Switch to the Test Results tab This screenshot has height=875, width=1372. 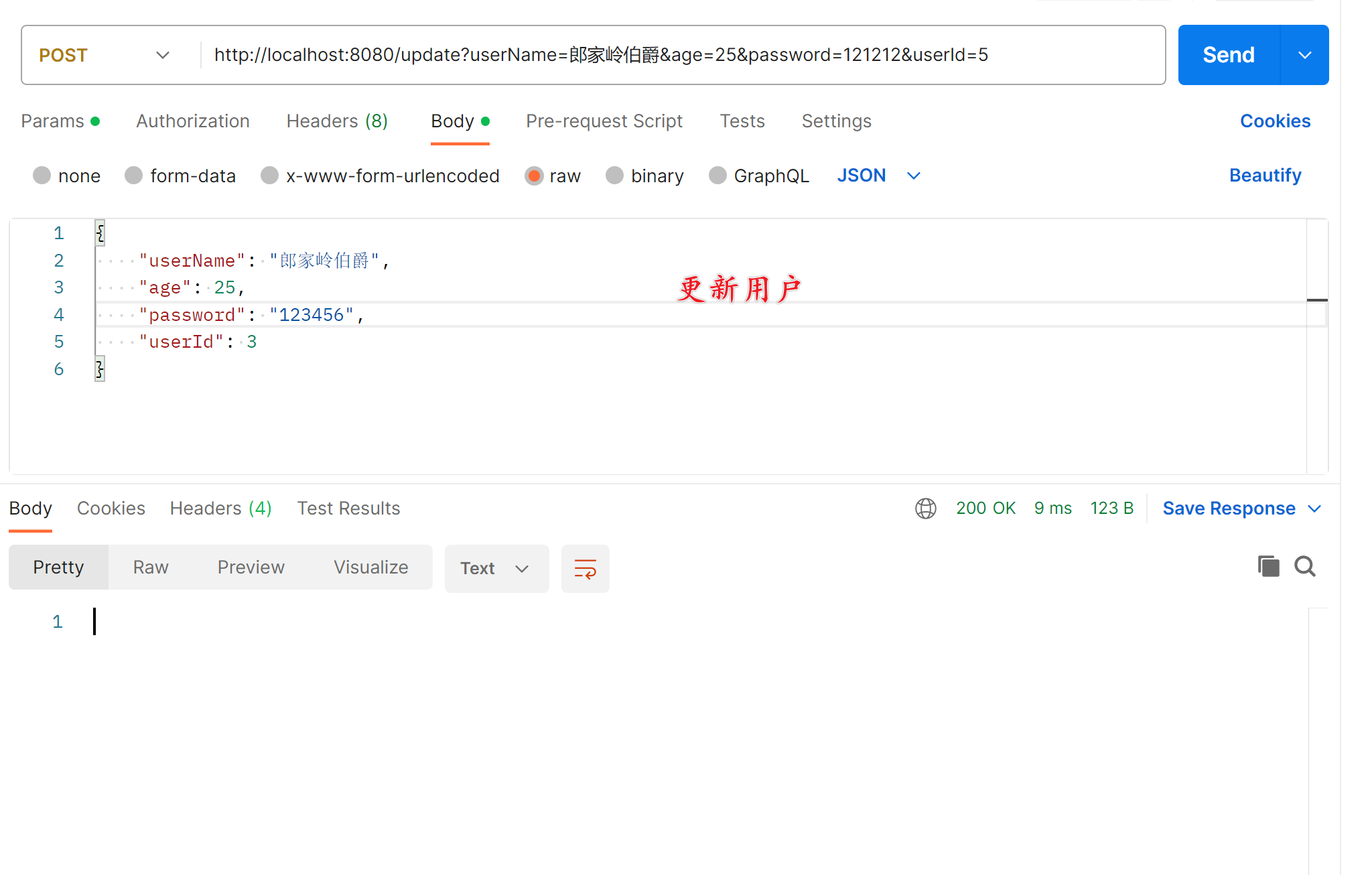[x=348, y=509]
